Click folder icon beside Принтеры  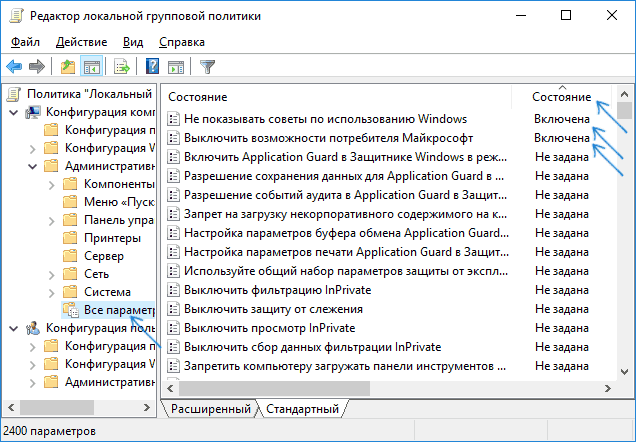pyautogui.click(x=70, y=238)
